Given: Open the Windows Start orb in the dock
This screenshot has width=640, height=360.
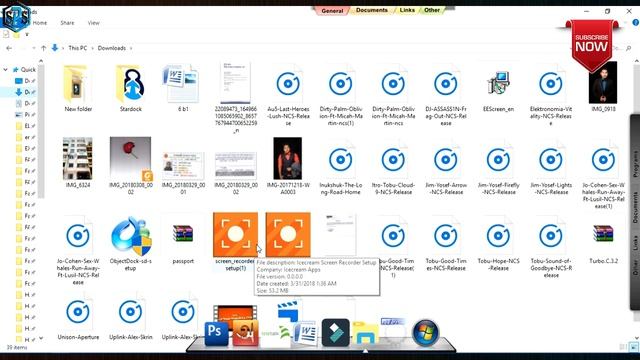Looking at the screenshot, I should (x=425, y=333).
